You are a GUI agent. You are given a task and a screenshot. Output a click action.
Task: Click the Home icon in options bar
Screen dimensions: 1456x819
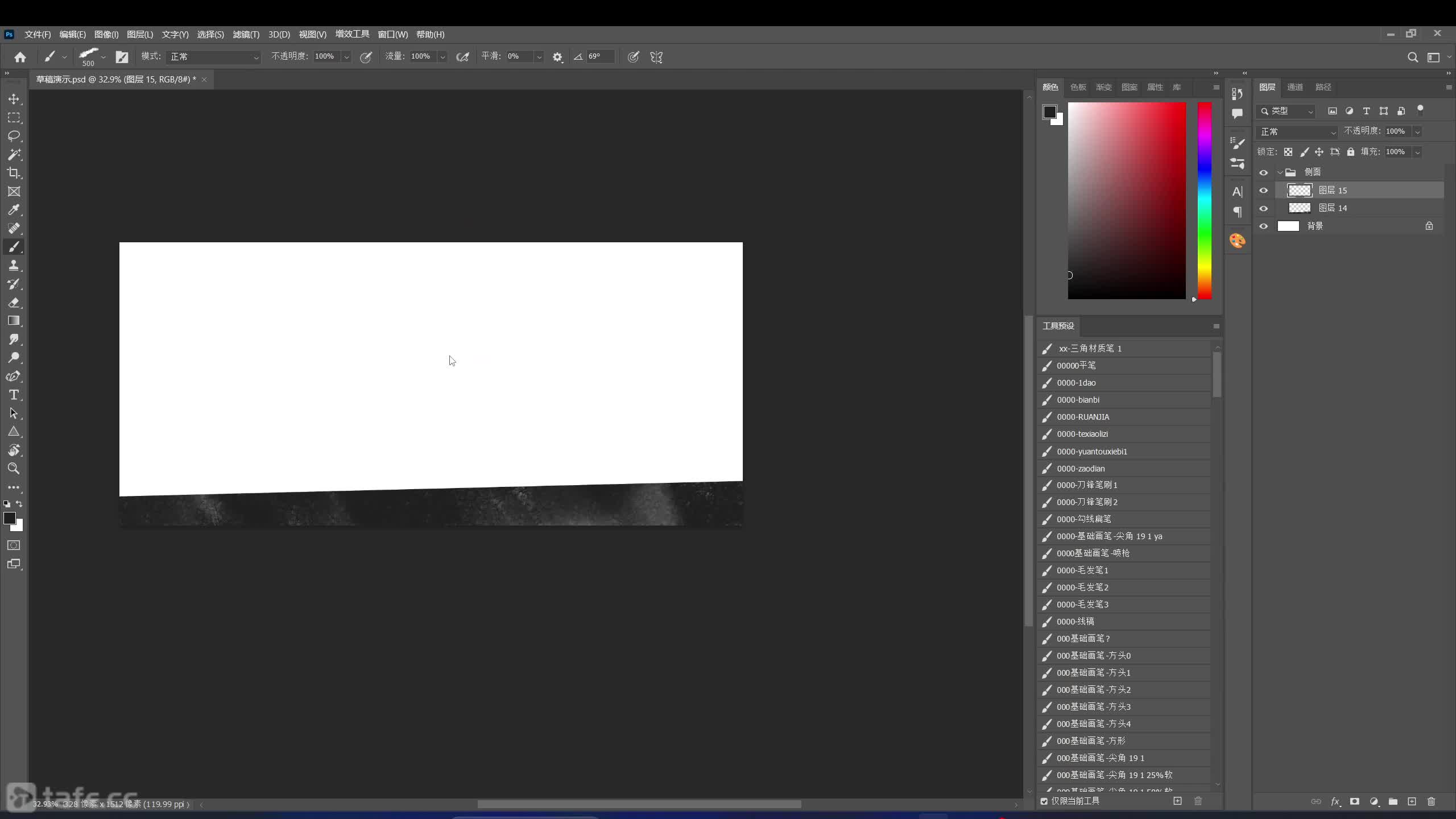click(20, 57)
